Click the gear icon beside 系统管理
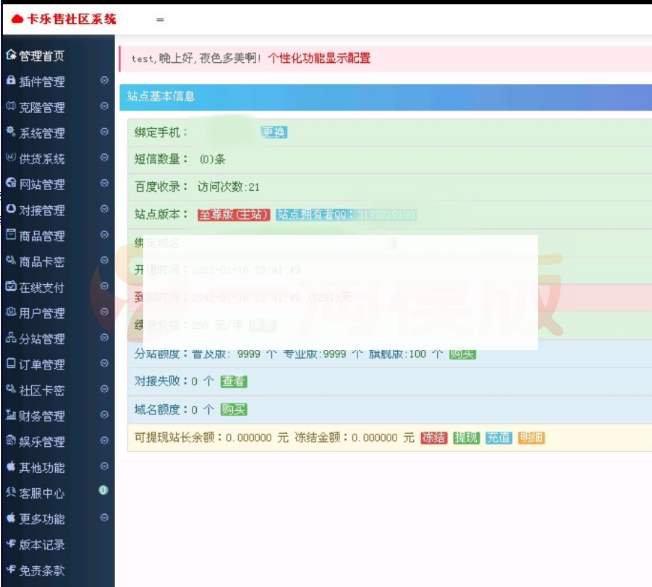The height and width of the screenshot is (587, 652). (10, 132)
